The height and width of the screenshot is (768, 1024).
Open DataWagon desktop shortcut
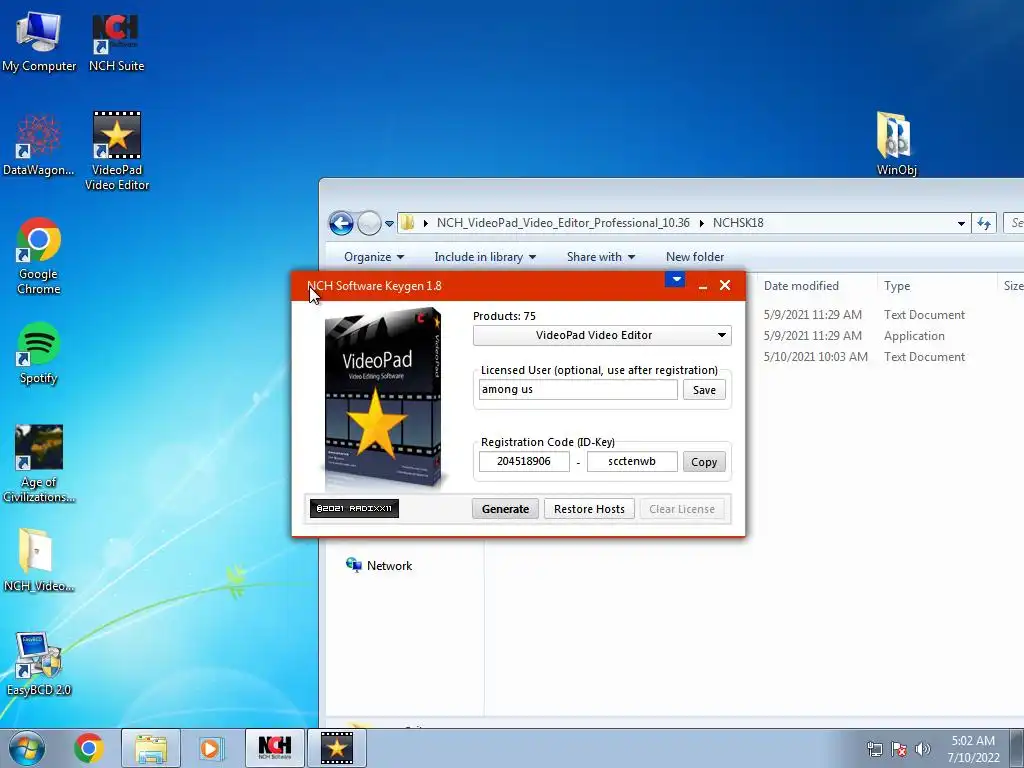39,145
